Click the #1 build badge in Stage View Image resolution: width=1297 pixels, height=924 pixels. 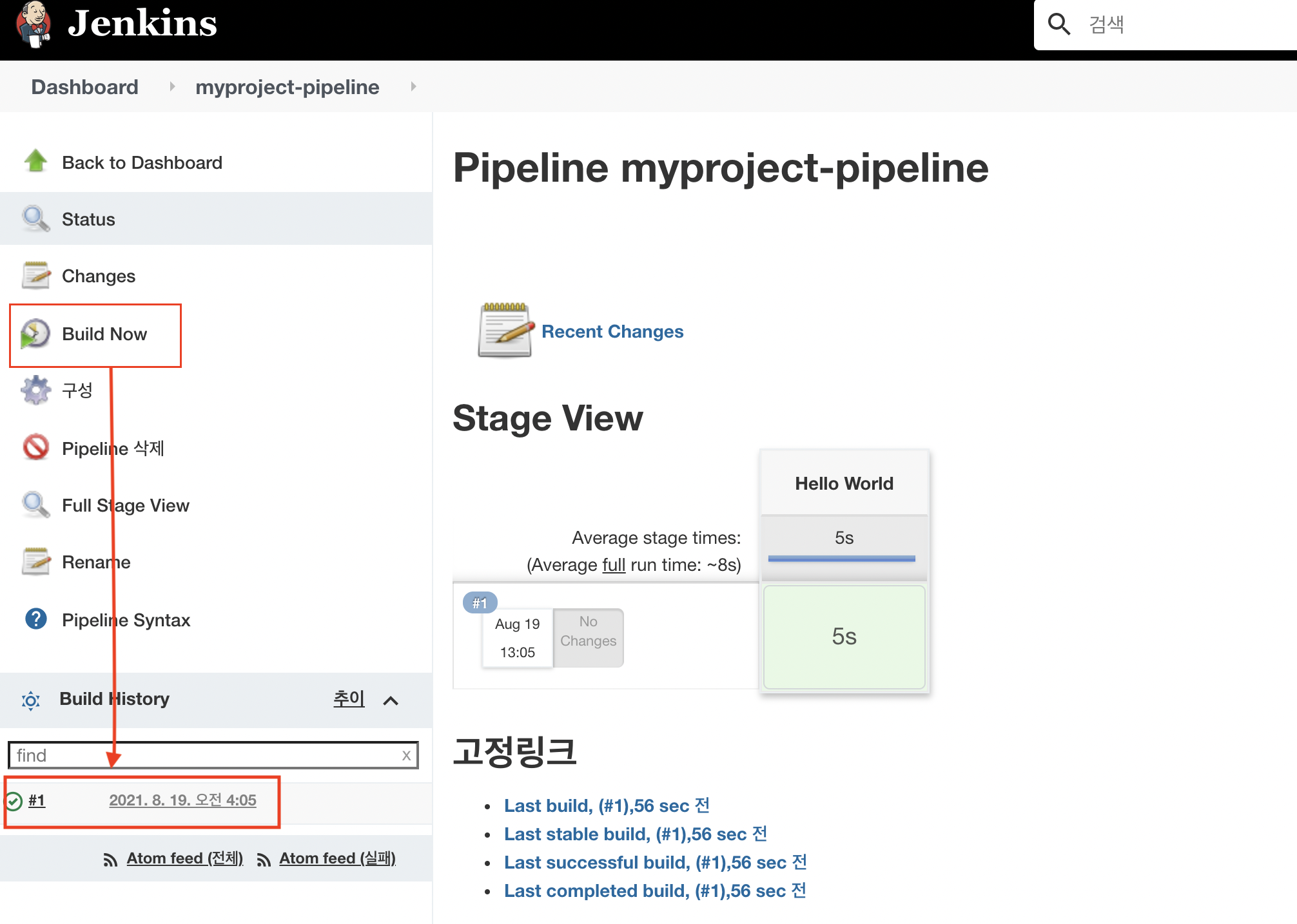[x=480, y=603]
